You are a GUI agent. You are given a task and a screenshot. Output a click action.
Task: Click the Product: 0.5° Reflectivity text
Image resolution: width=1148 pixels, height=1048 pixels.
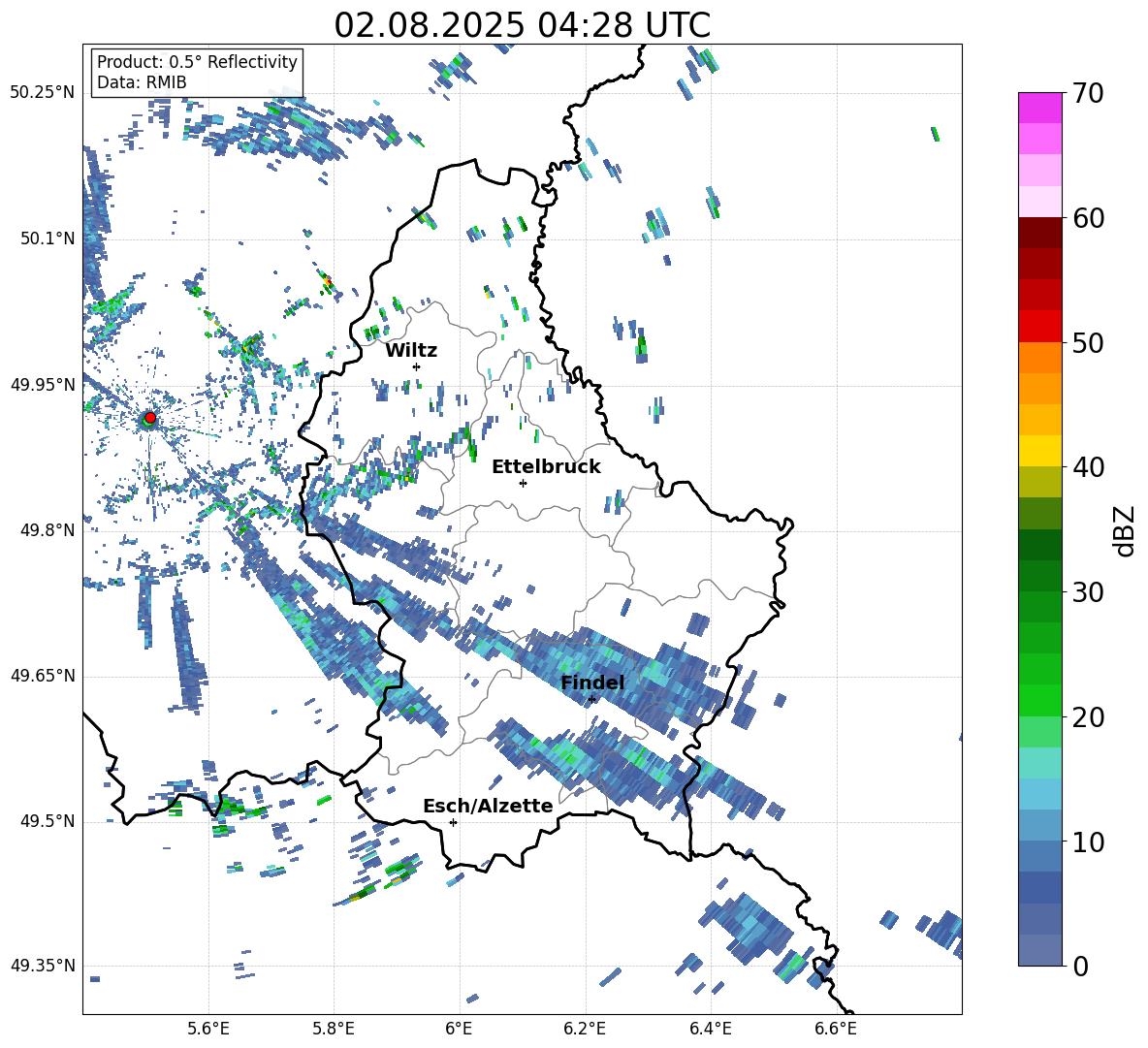tap(197, 61)
